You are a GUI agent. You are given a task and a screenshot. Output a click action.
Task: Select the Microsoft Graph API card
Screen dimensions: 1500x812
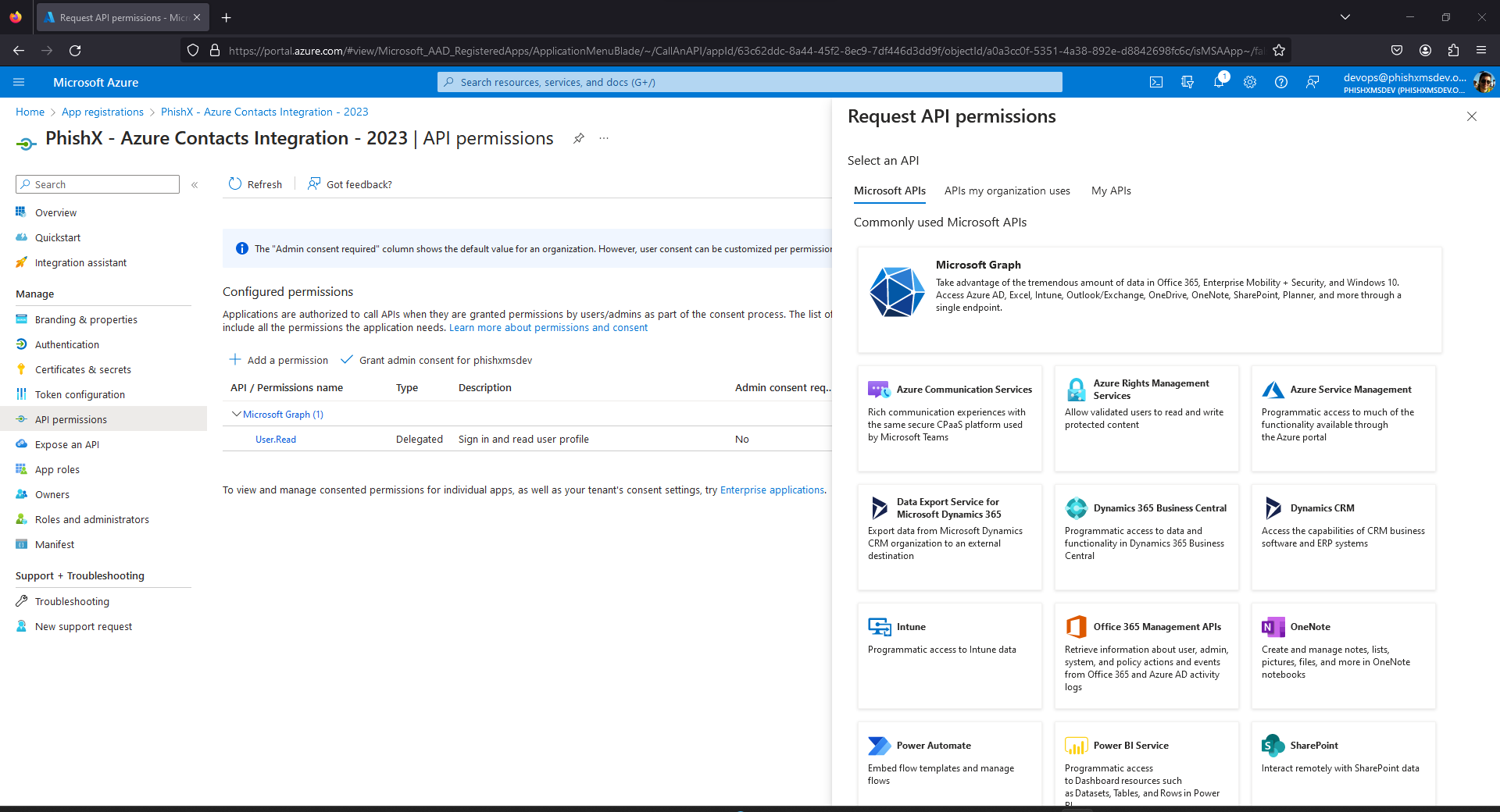1149,300
